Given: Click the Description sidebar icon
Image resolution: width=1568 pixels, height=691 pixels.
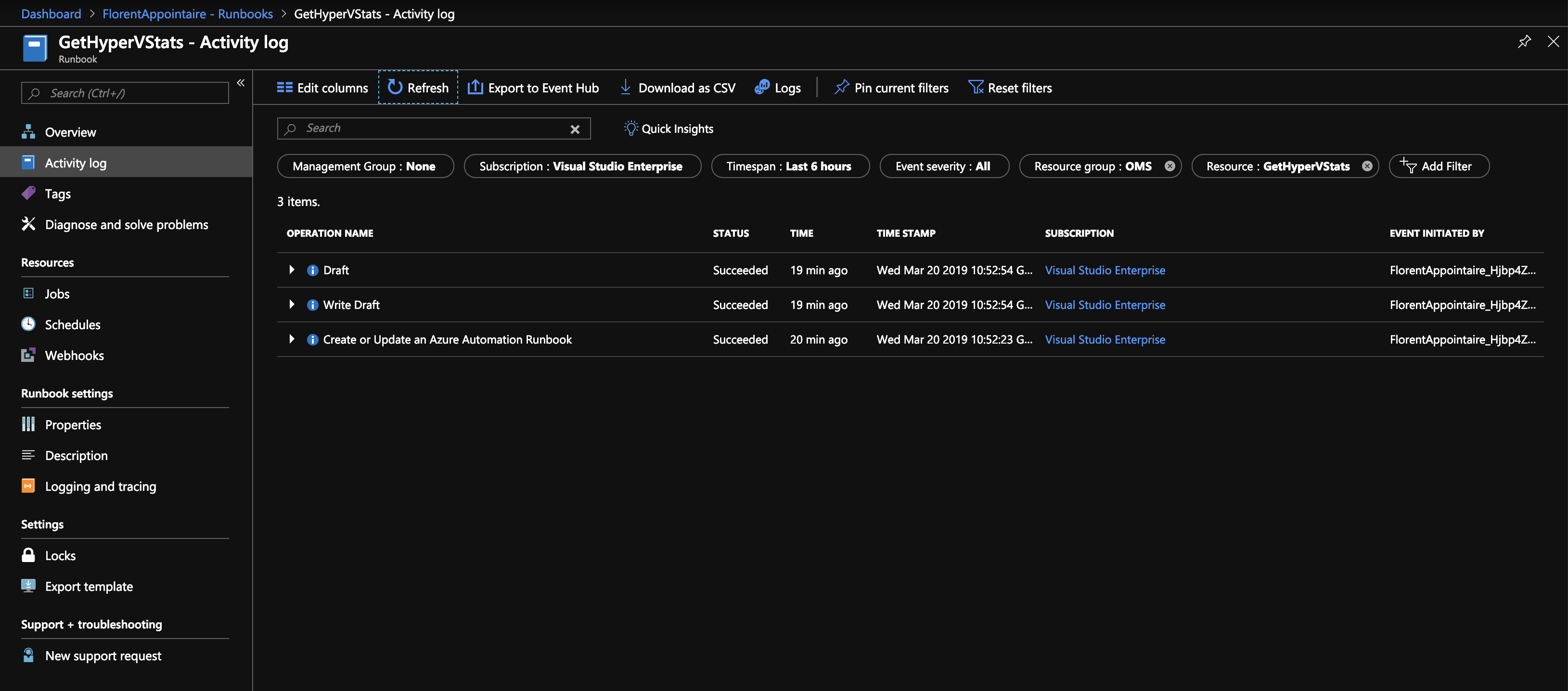Looking at the screenshot, I should (x=28, y=455).
